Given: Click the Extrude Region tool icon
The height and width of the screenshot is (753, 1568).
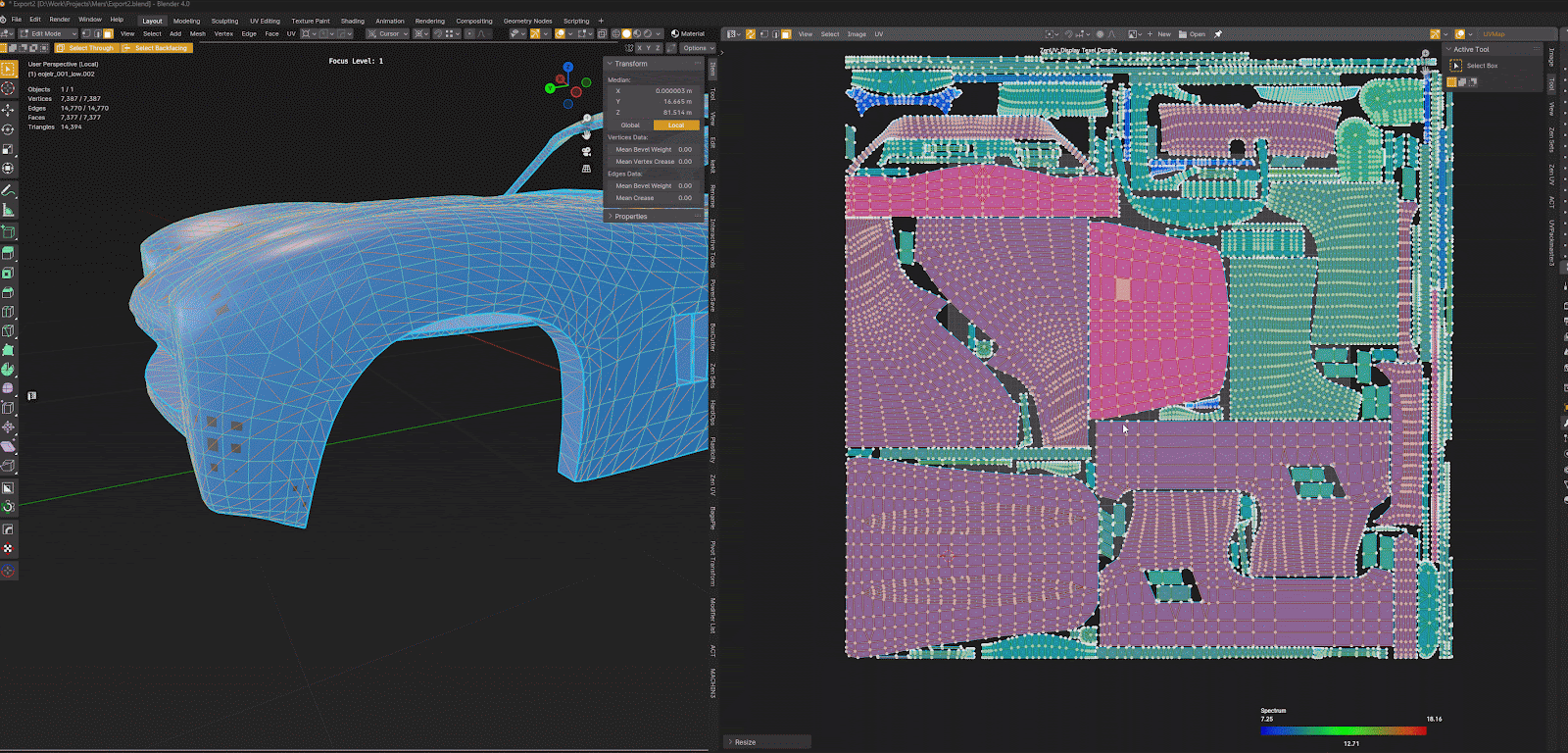Looking at the screenshot, I should (8, 232).
